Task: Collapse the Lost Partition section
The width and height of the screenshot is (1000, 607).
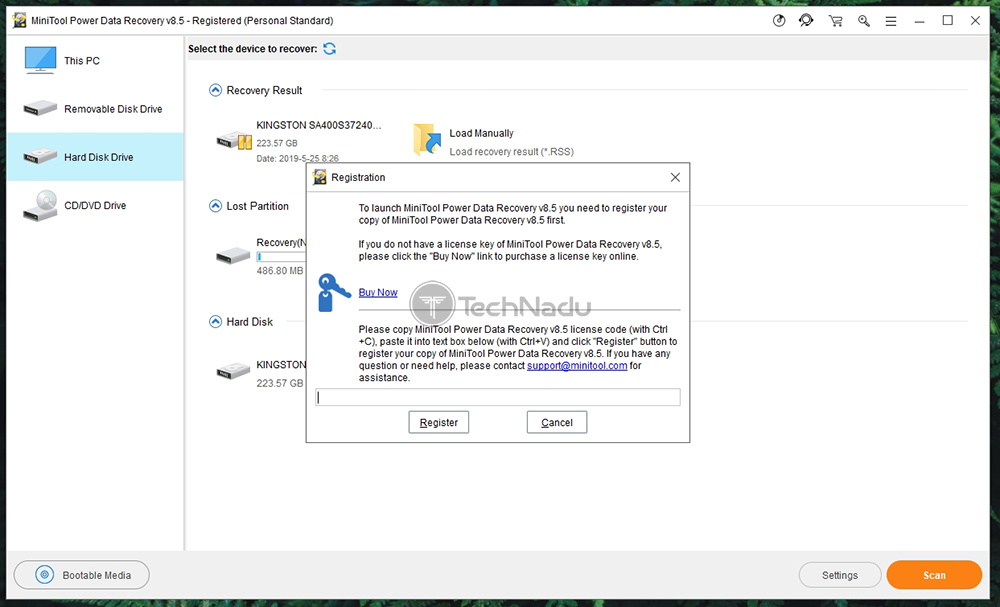Action: 214,206
